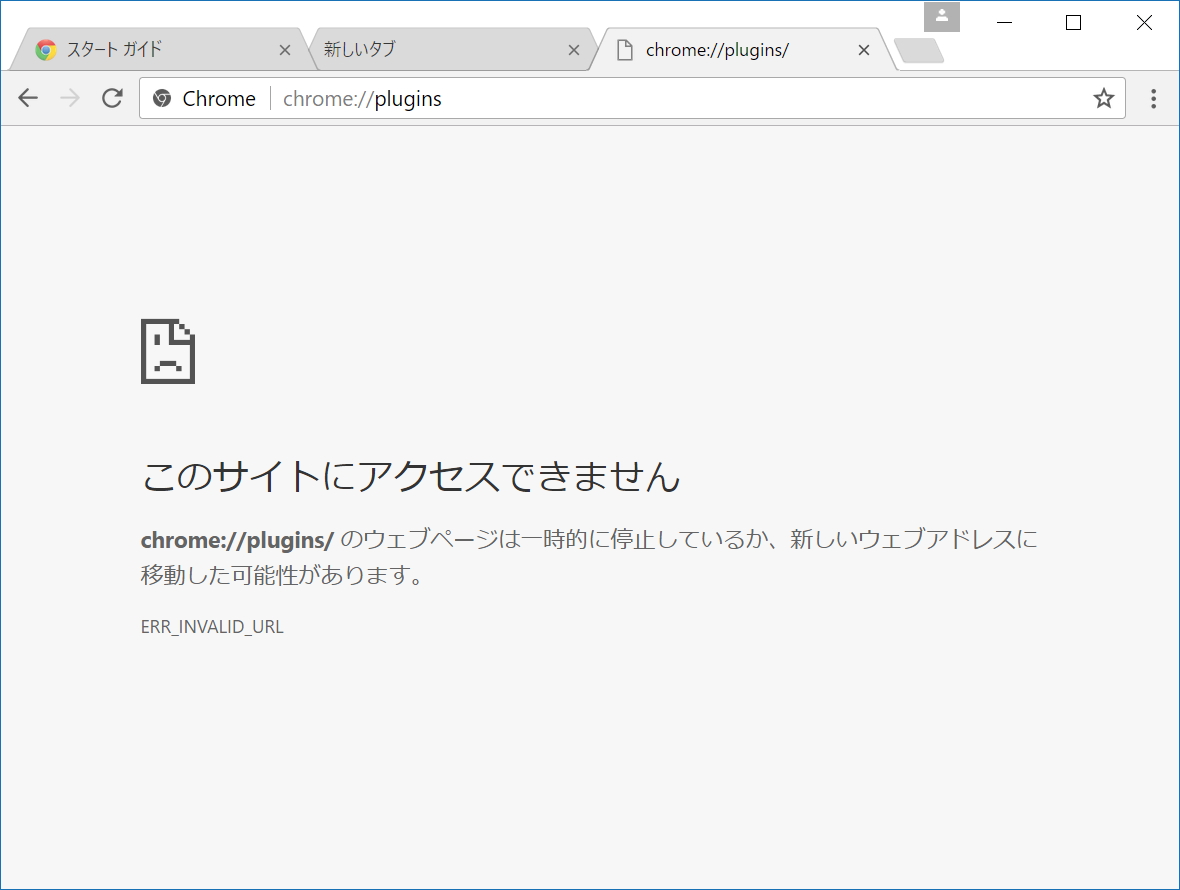
Task: Click the forward navigation arrow
Action: pyautogui.click(x=69, y=98)
